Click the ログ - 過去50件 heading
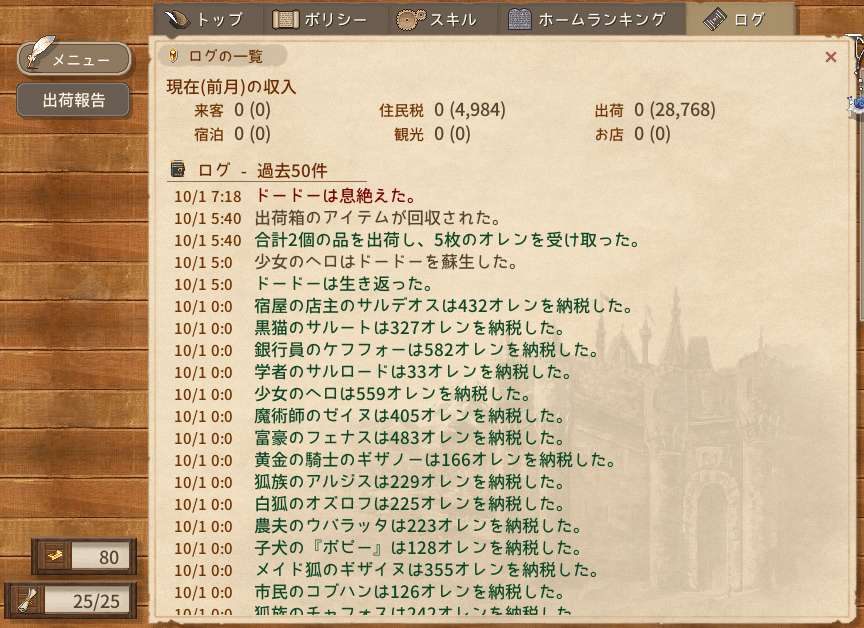Image resolution: width=864 pixels, height=628 pixels. click(x=262, y=170)
